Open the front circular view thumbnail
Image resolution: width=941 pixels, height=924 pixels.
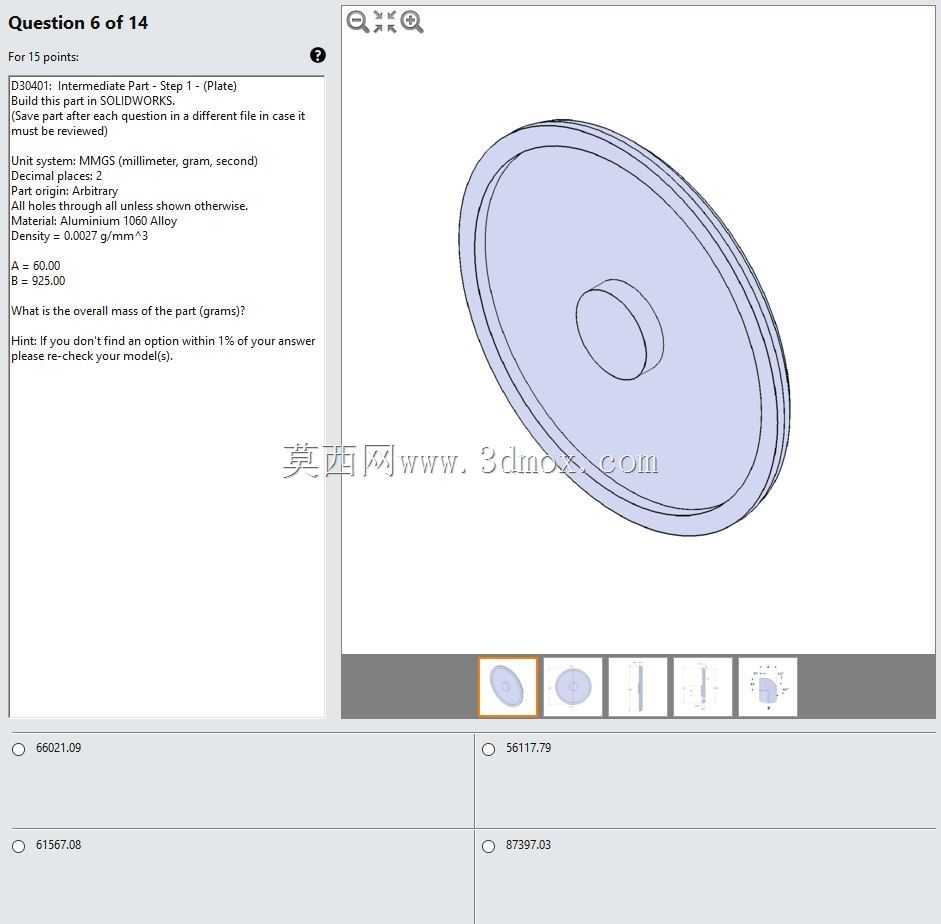click(573, 686)
